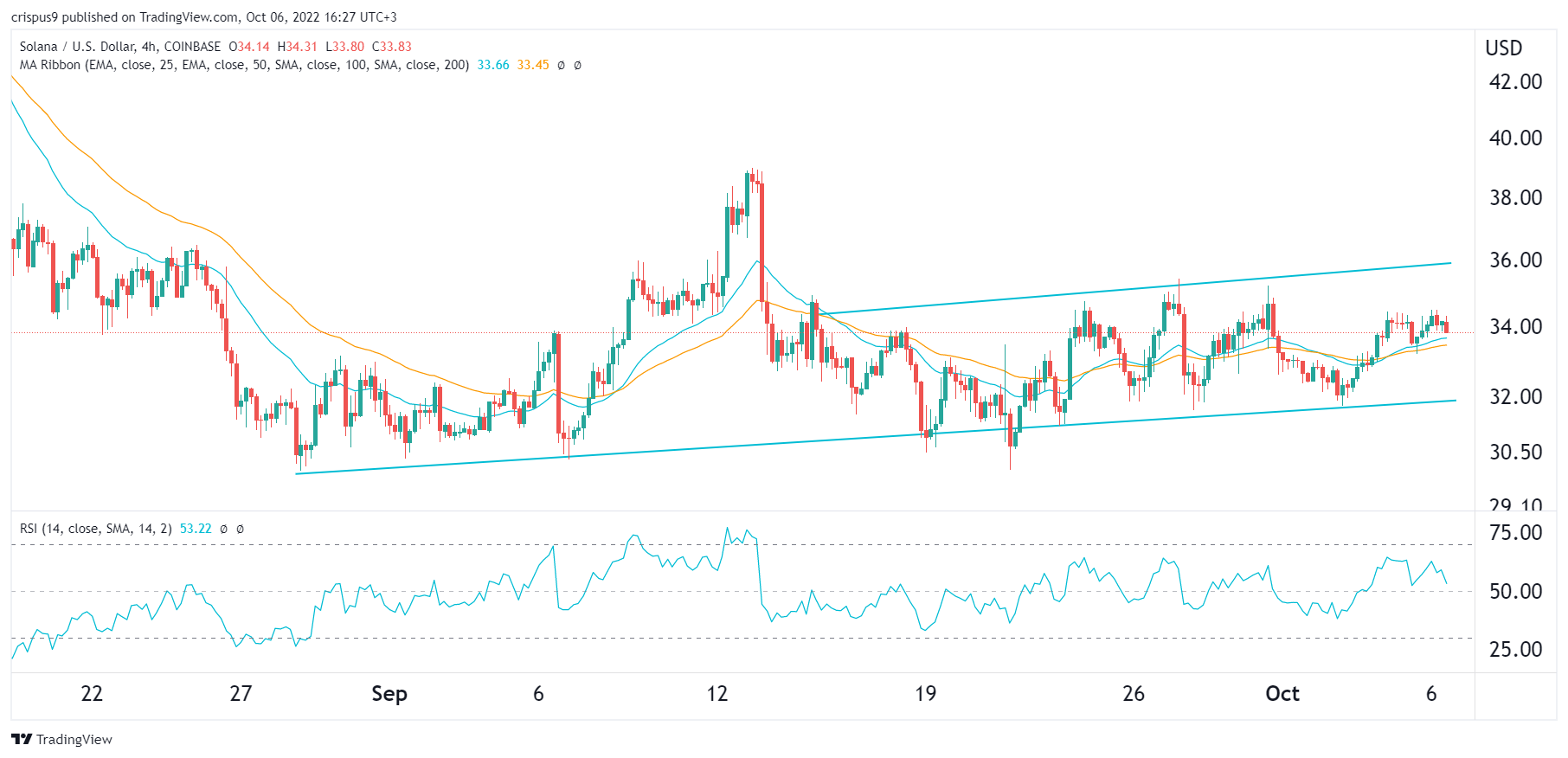This screenshot has width=1568, height=758.
Task: Click the USD currency label on the price axis
Action: click(1504, 48)
